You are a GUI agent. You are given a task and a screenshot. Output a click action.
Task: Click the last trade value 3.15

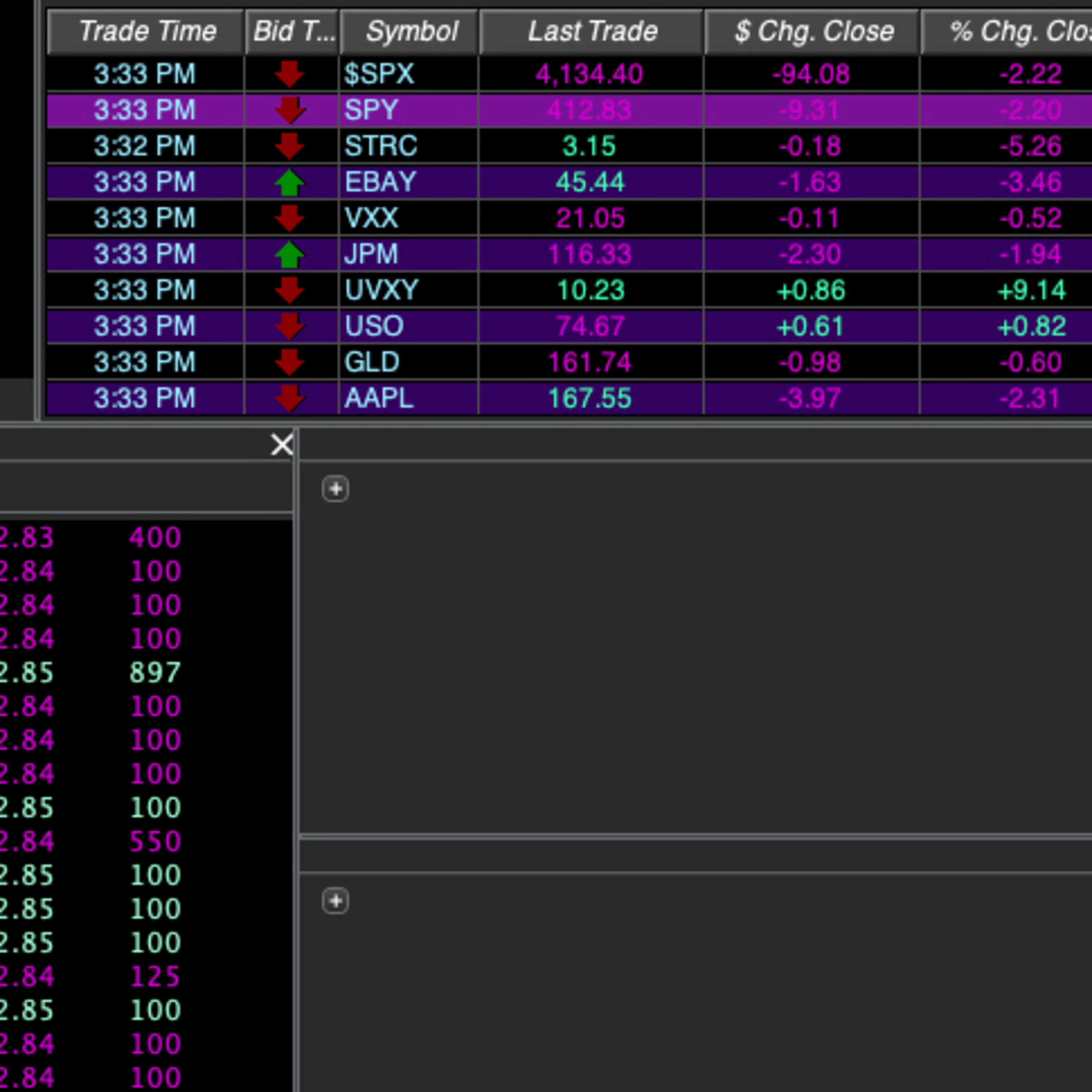coord(589,146)
